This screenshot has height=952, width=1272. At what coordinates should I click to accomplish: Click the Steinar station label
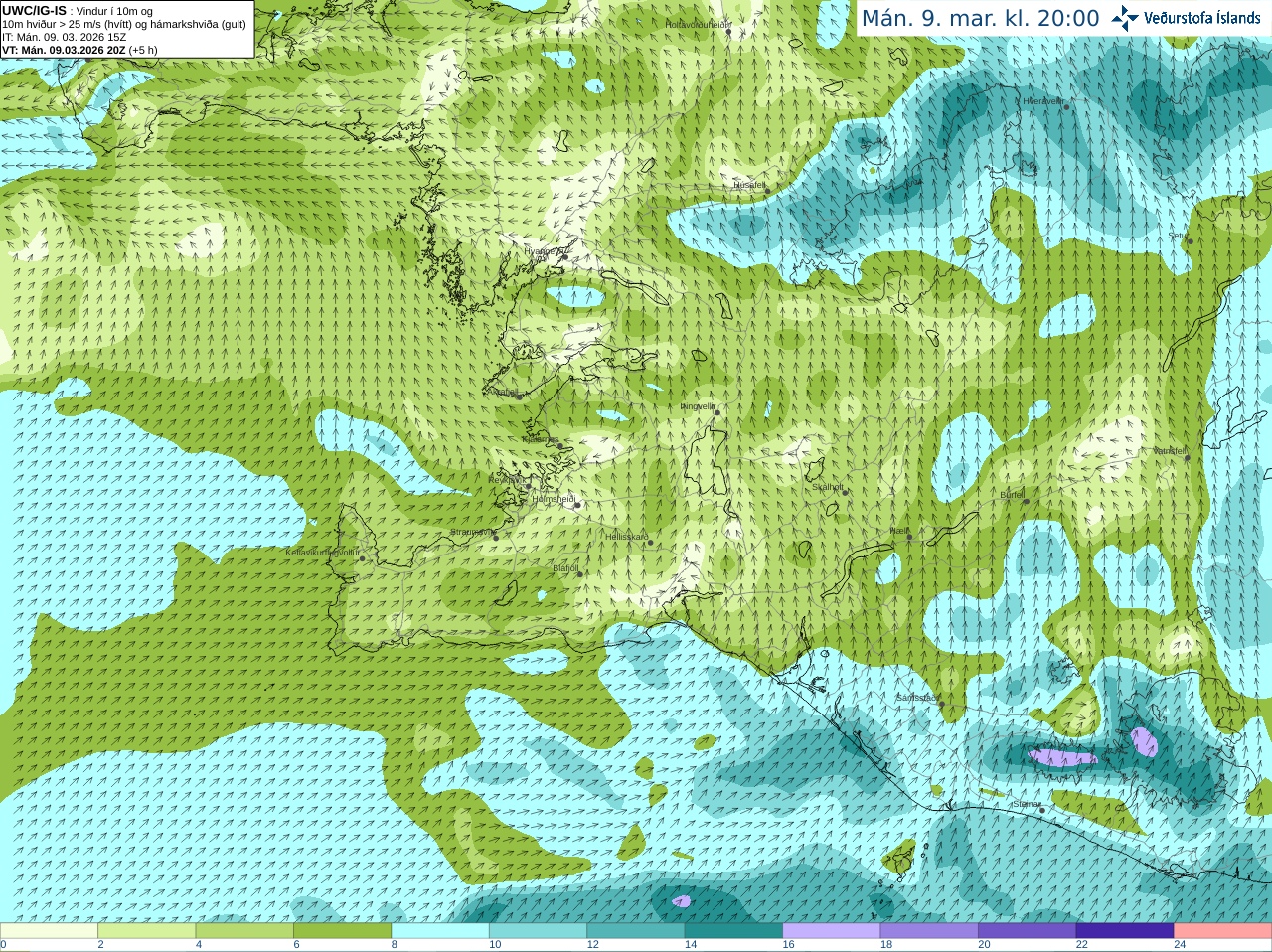tap(1026, 804)
